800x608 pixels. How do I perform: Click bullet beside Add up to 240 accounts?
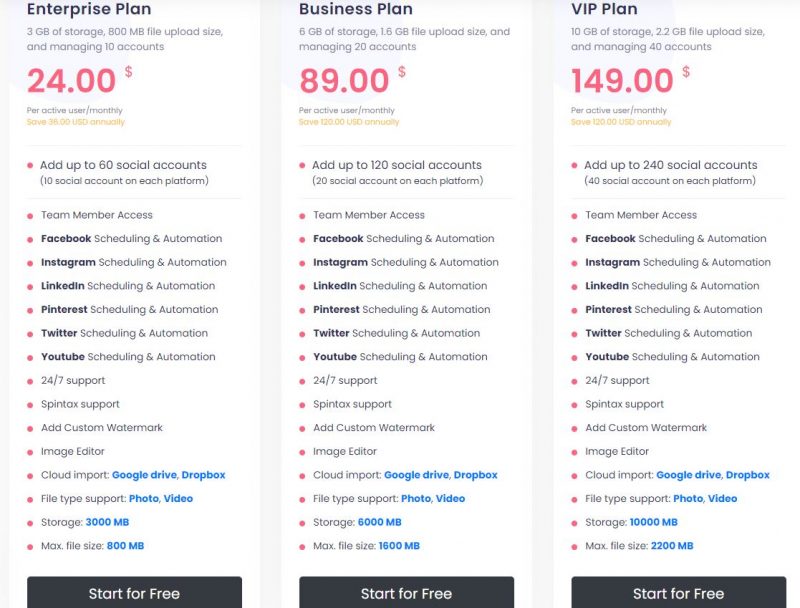tap(574, 165)
